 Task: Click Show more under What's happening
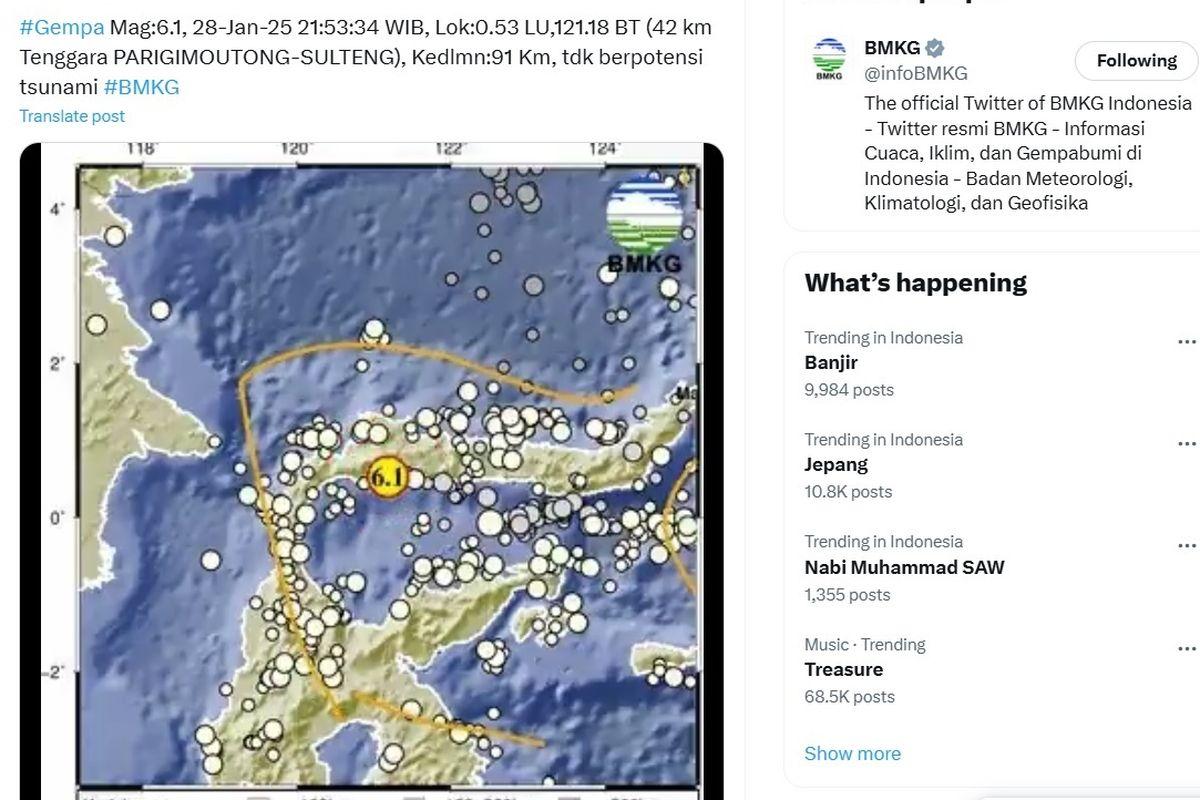(852, 753)
